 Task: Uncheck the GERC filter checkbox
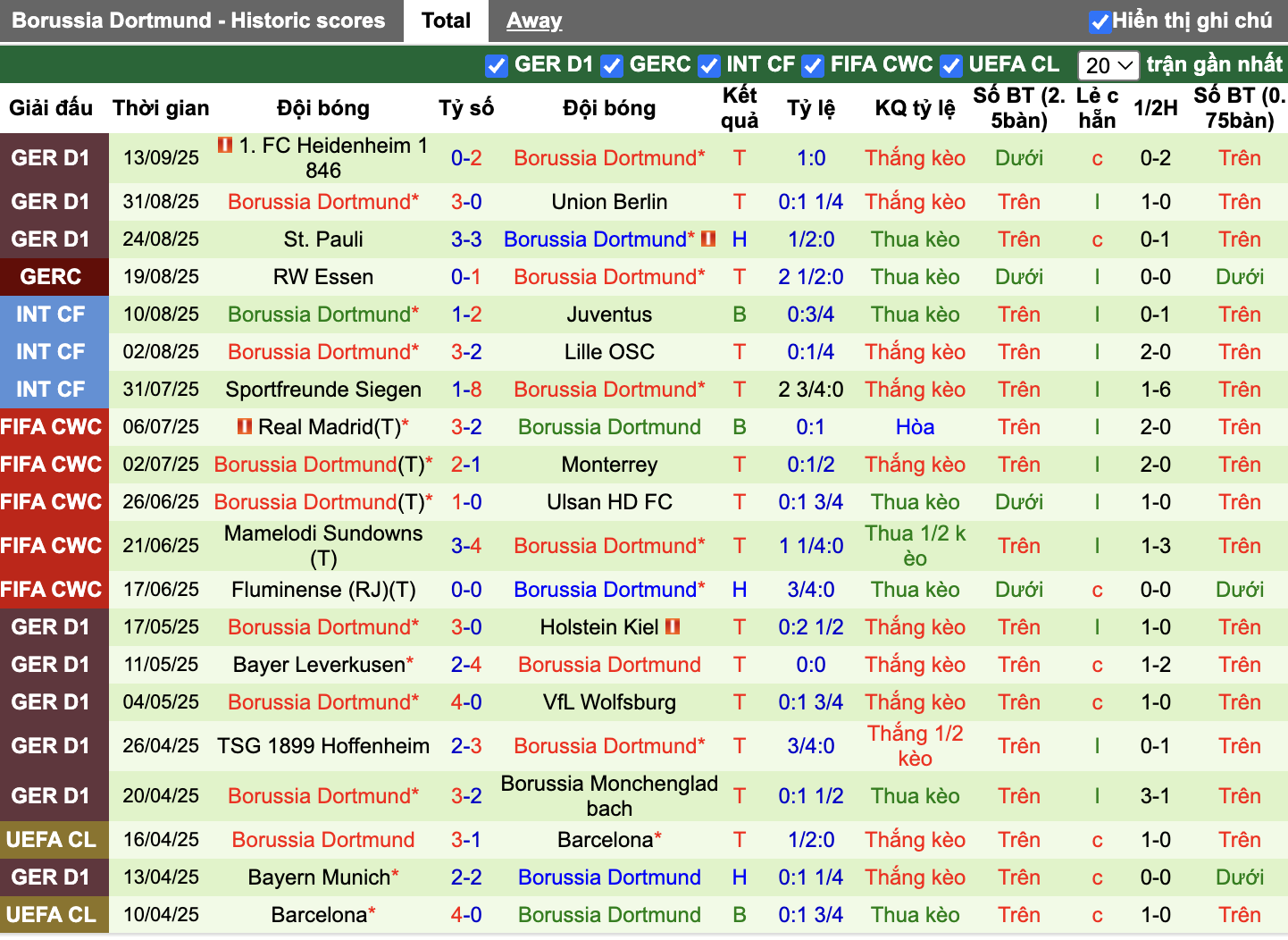[x=611, y=65]
